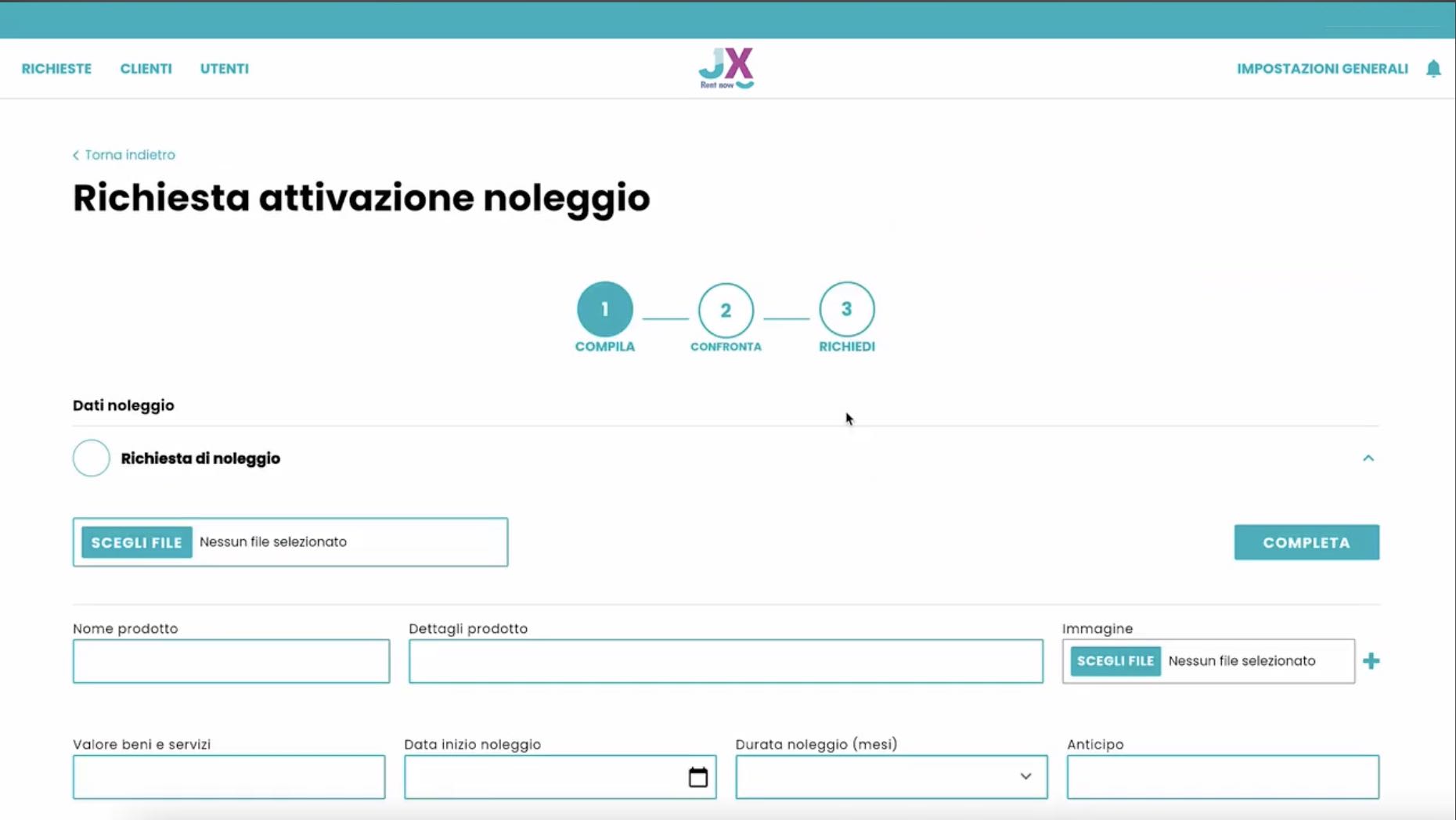Collapse the Richiesta di noleggio section
Viewport: 1456px width, 820px height.
(1368, 458)
